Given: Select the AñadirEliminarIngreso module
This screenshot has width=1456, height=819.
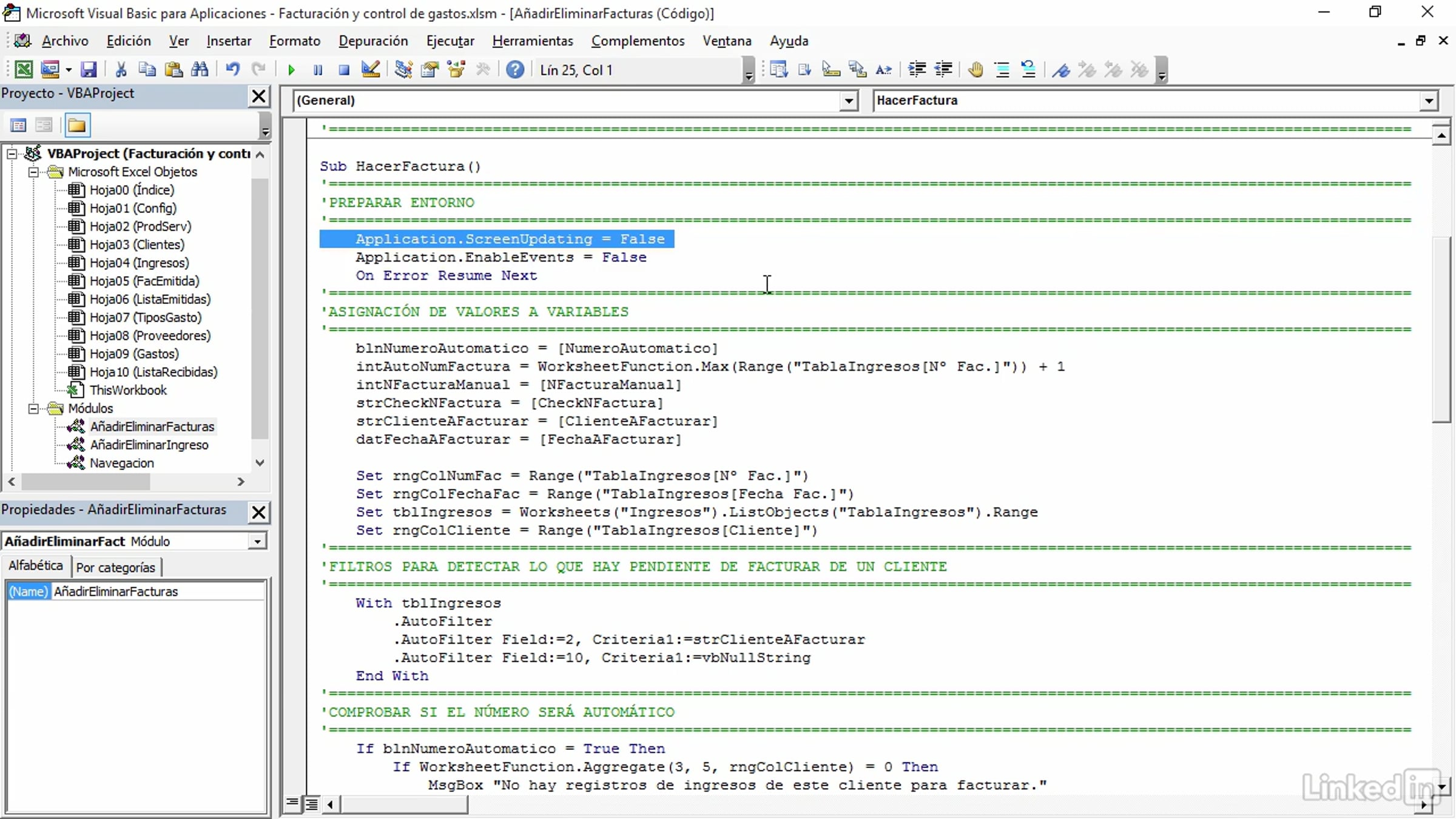Looking at the screenshot, I should tap(149, 445).
